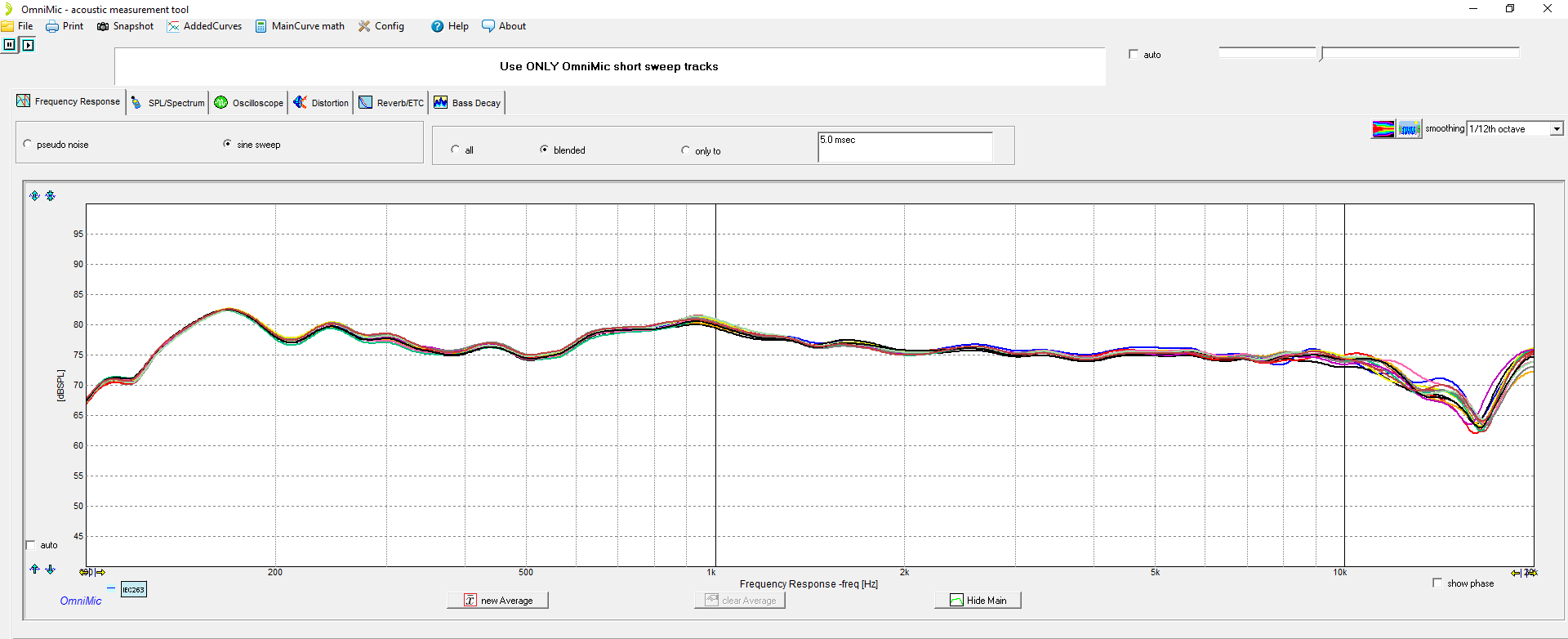Open the Bass Decay tab

[x=468, y=103]
